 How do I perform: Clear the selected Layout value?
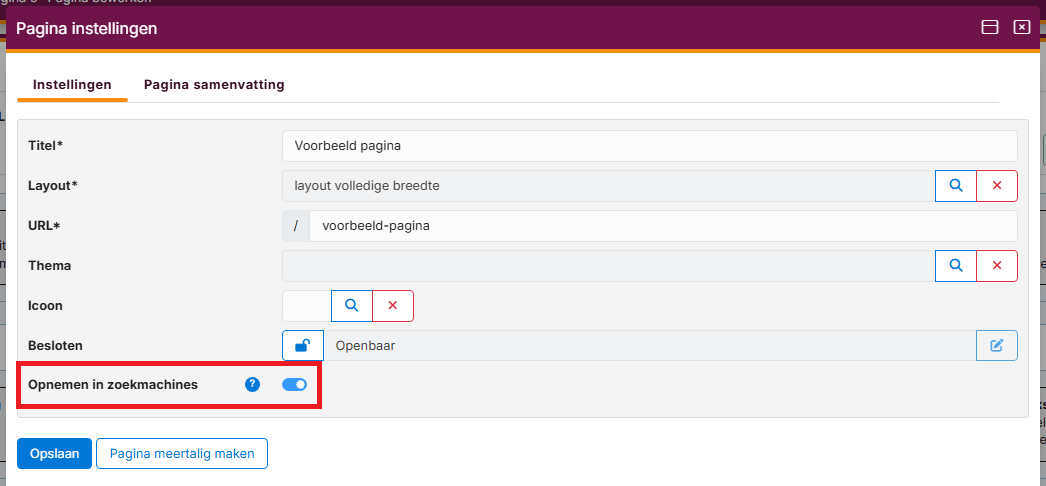point(996,186)
